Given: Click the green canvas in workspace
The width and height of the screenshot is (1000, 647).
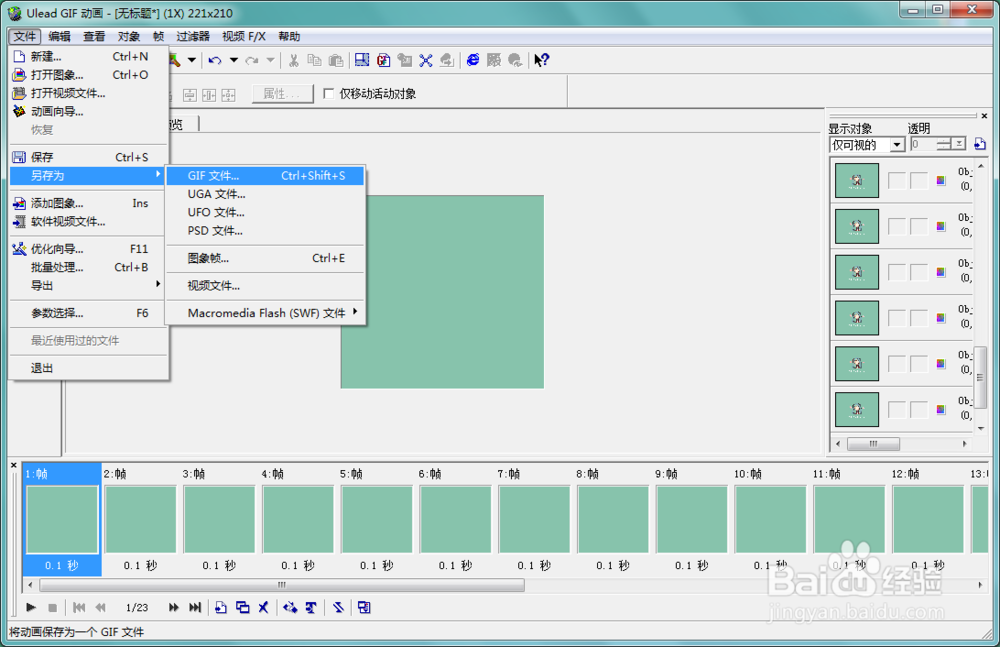Looking at the screenshot, I should 442,292.
